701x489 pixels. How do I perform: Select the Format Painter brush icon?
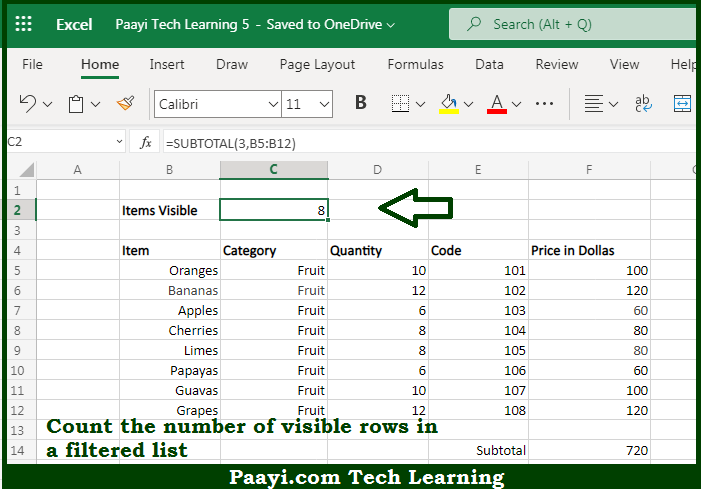point(126,104)
